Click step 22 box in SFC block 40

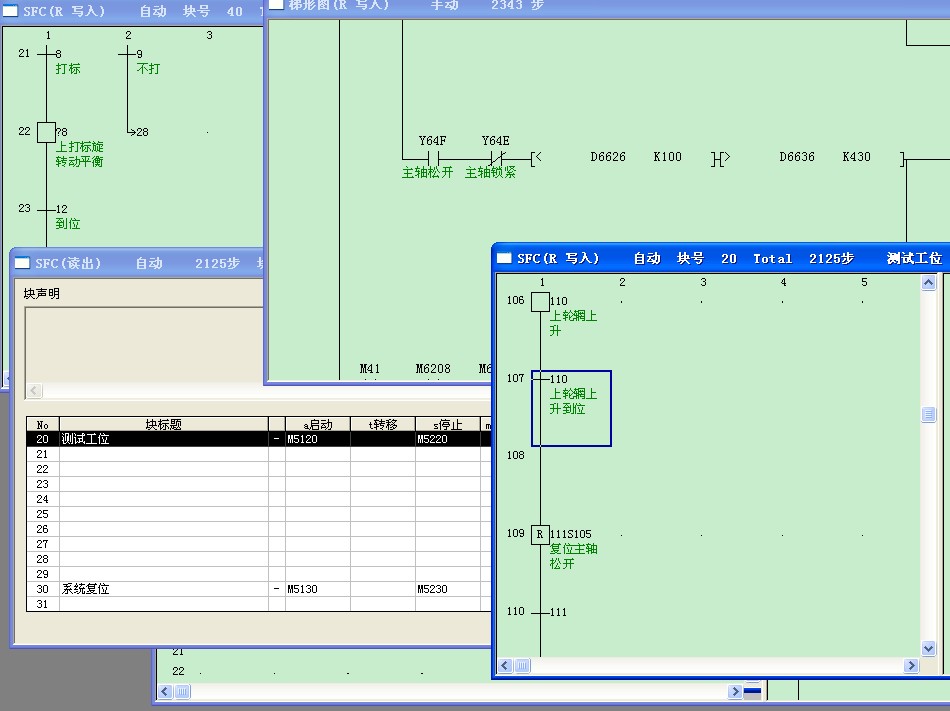click(x=46, y=132)
